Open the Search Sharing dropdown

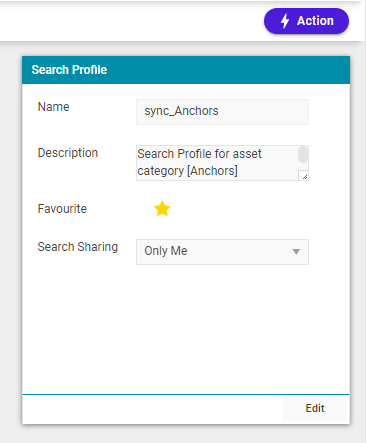[222, 252]
